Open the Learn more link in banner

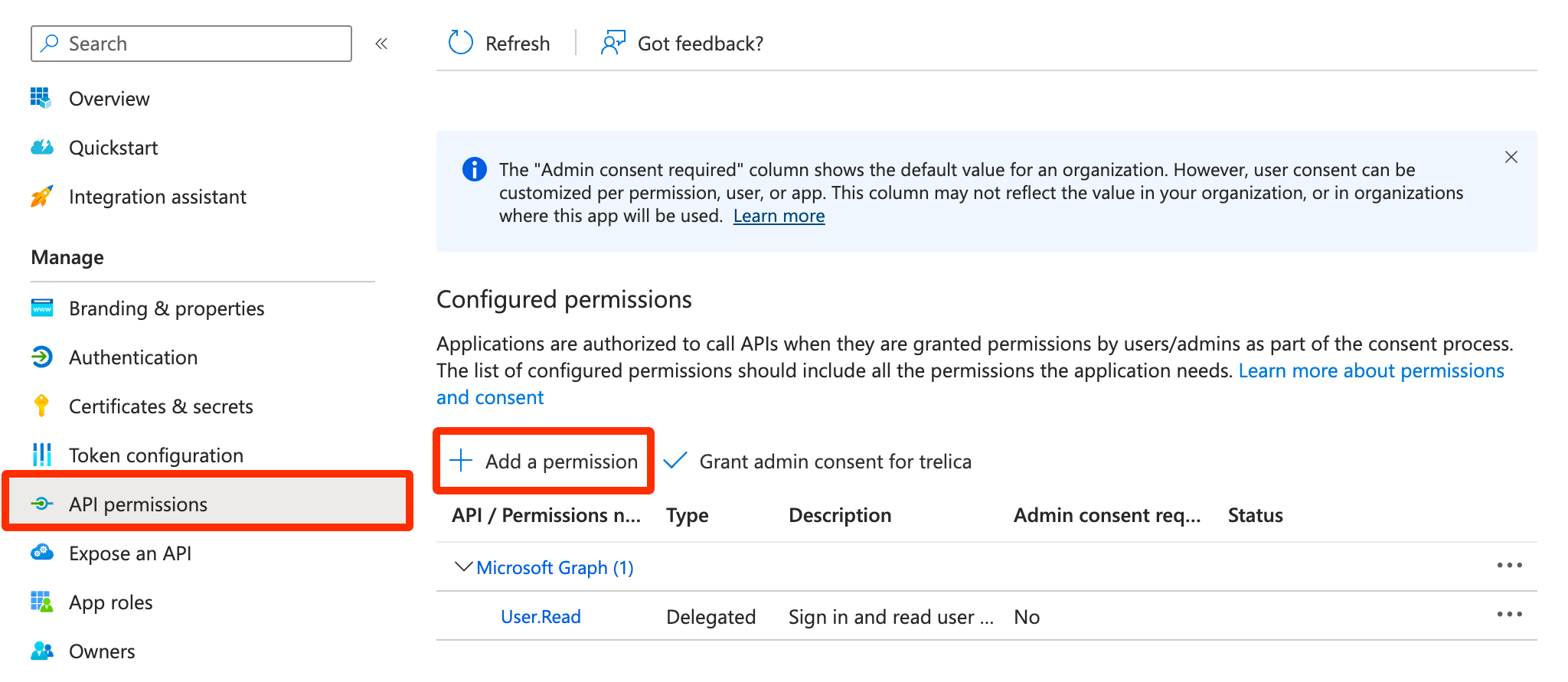[x=779, y=216]
